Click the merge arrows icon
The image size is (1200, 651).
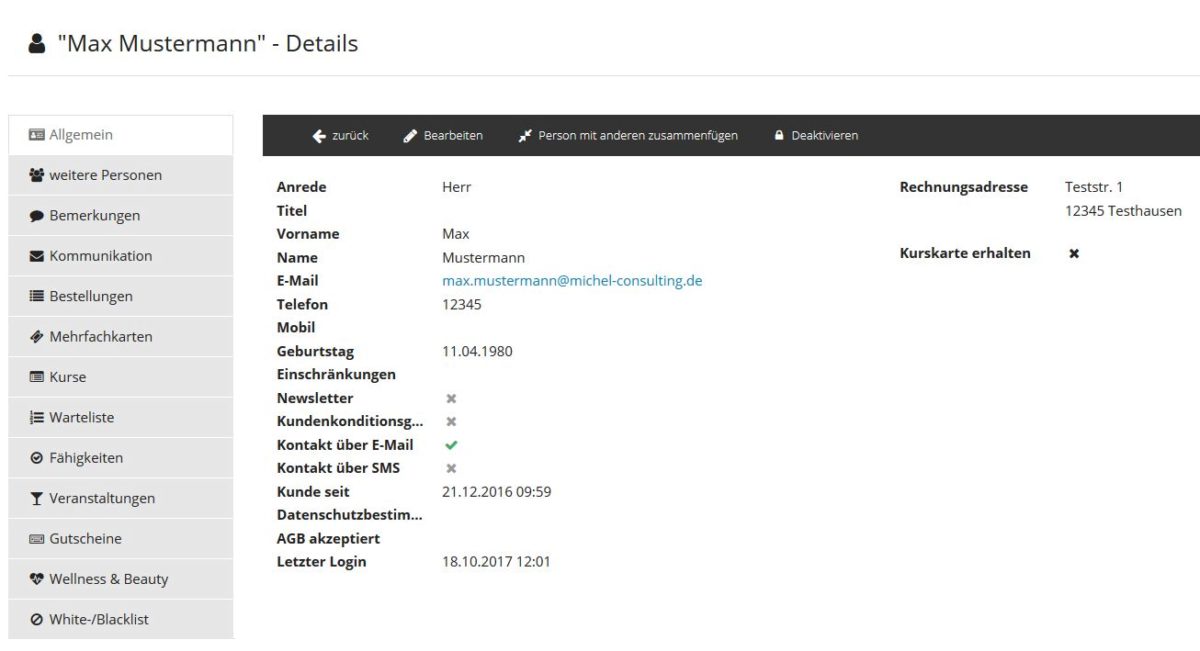click(525, 136)
